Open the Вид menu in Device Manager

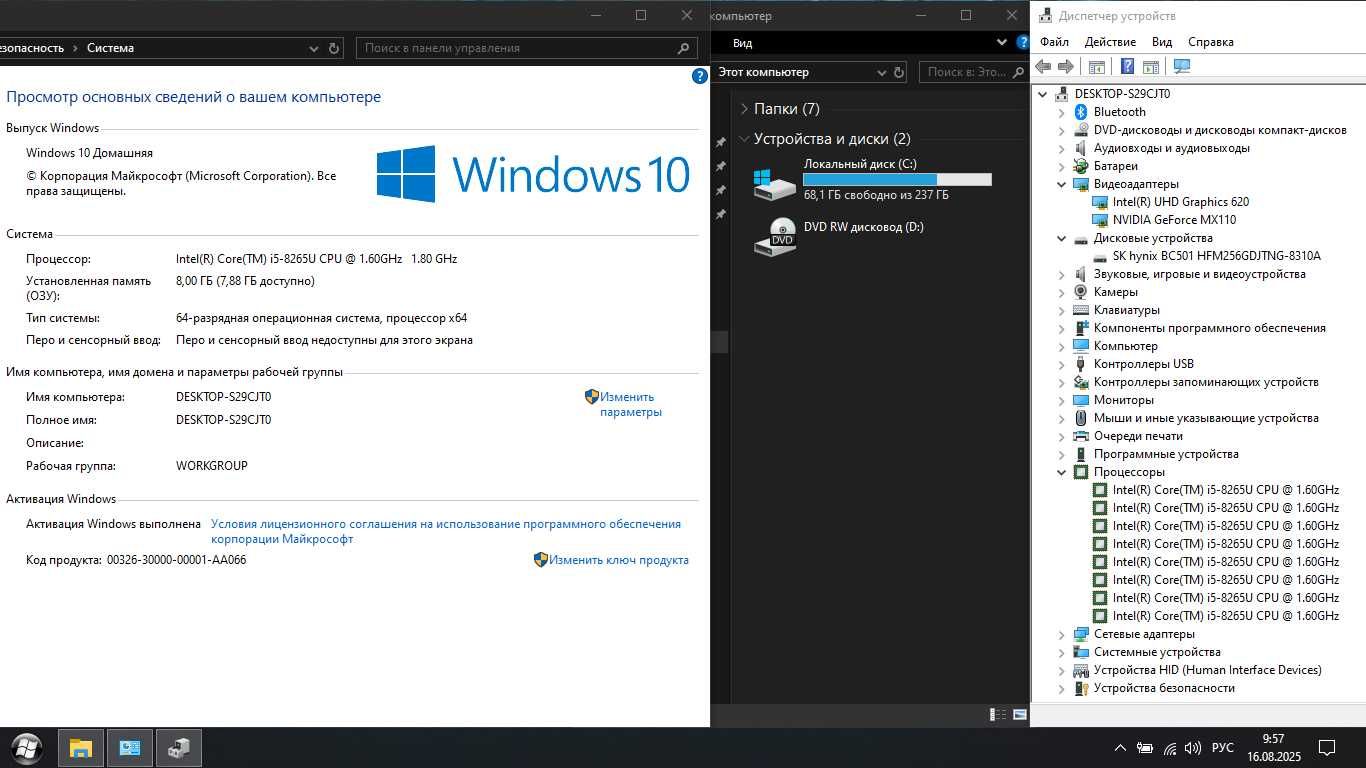click(x=1162, y=42)
